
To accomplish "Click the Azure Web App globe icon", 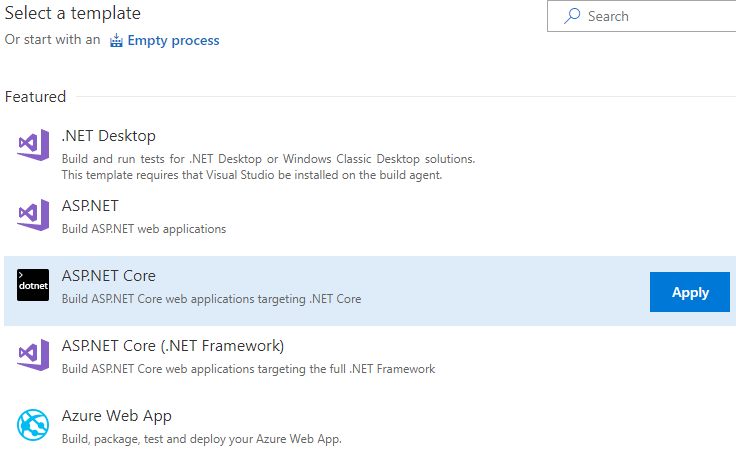I will (x=33, y=425).
